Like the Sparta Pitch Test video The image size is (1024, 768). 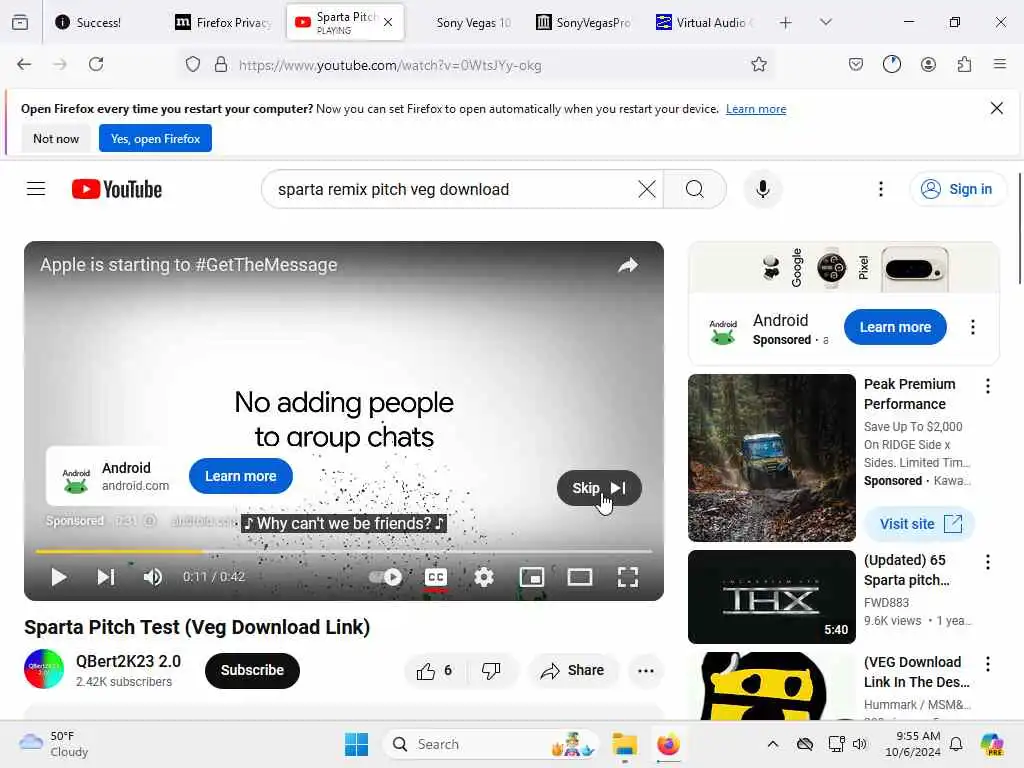point(434,671)
